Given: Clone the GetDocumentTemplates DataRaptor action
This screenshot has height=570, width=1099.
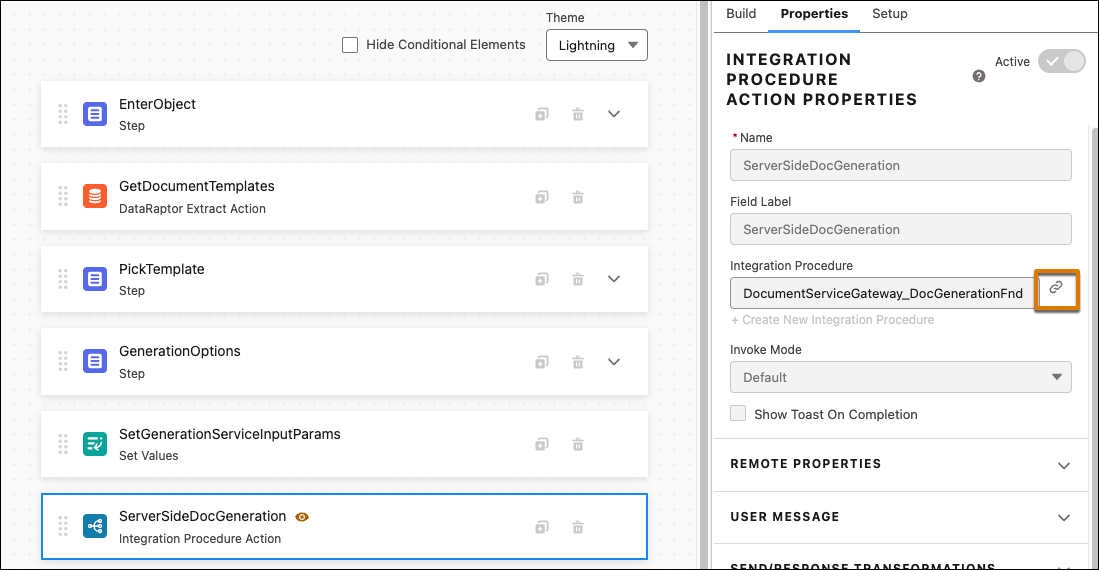Looking at the screenshot, I should [x=542, y=197].
